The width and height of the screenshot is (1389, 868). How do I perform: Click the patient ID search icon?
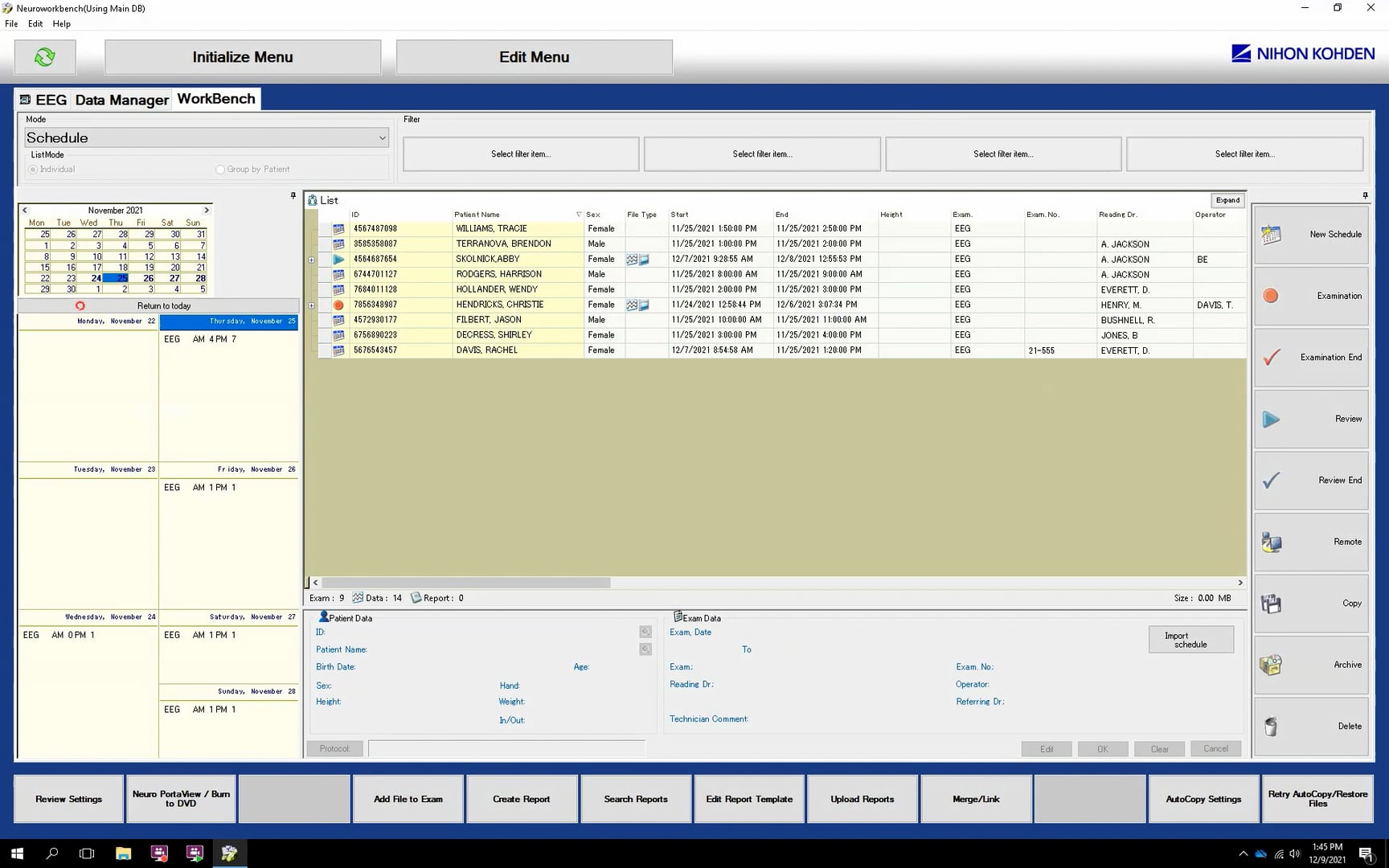tap(645, 633)
